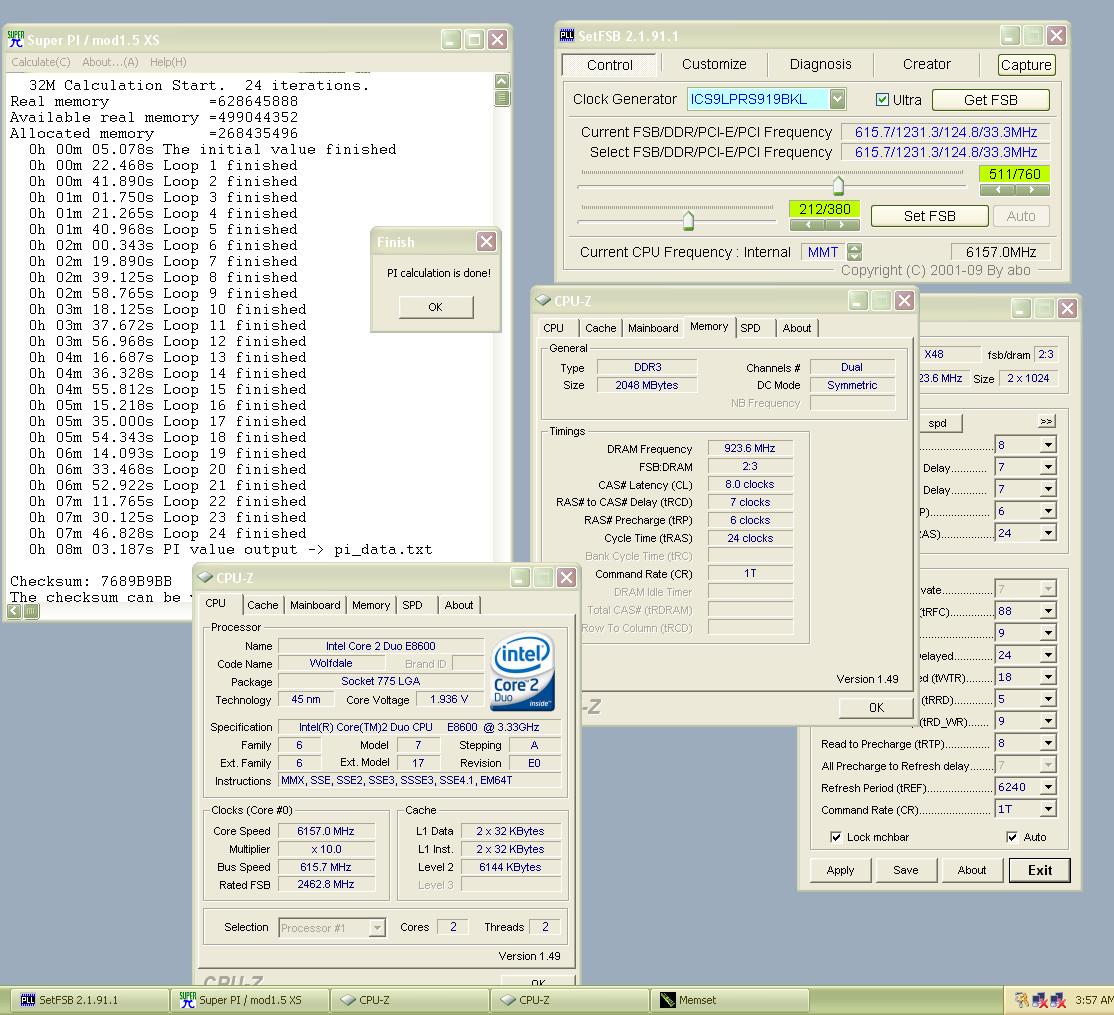This screenshot has width=1114, height=1015.
Task: Click the Super PI title bar icon
Action: [x=15, y=39]
